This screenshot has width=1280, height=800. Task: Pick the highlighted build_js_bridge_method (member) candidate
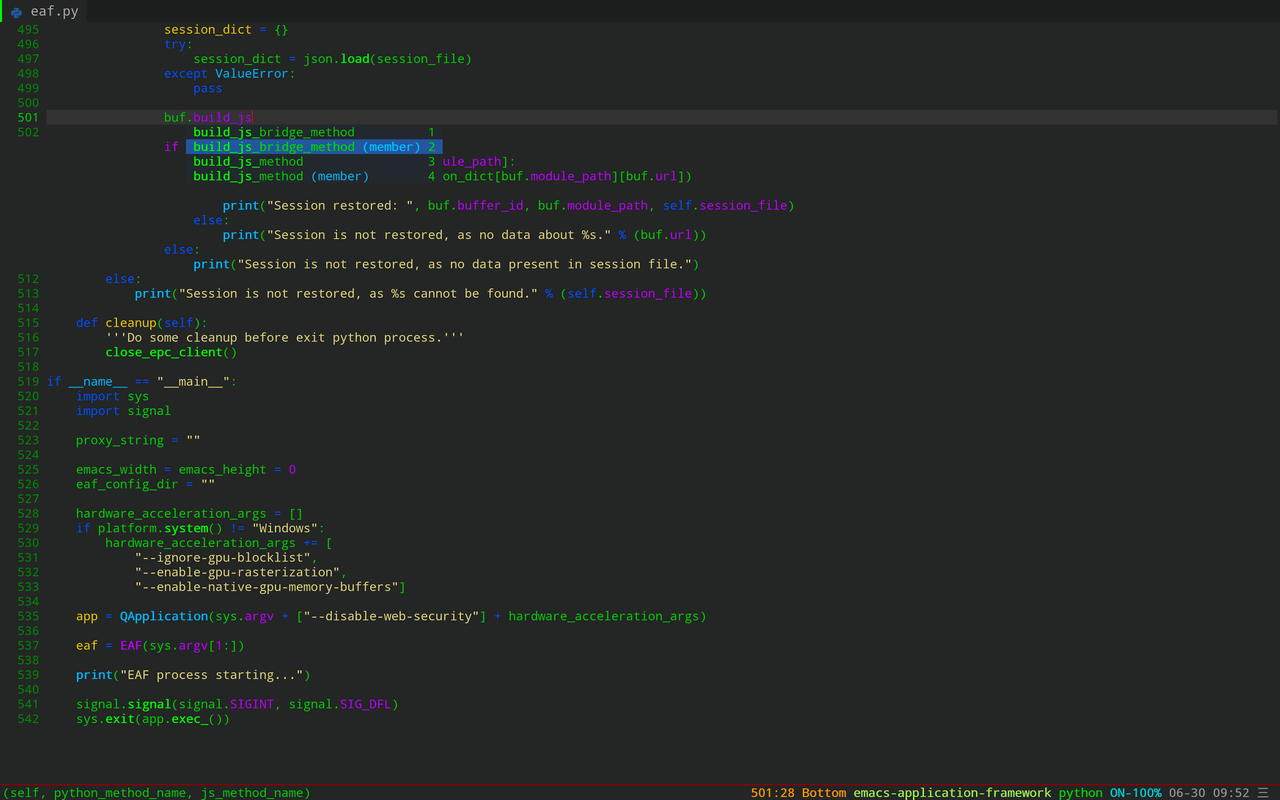click(314, 147)
